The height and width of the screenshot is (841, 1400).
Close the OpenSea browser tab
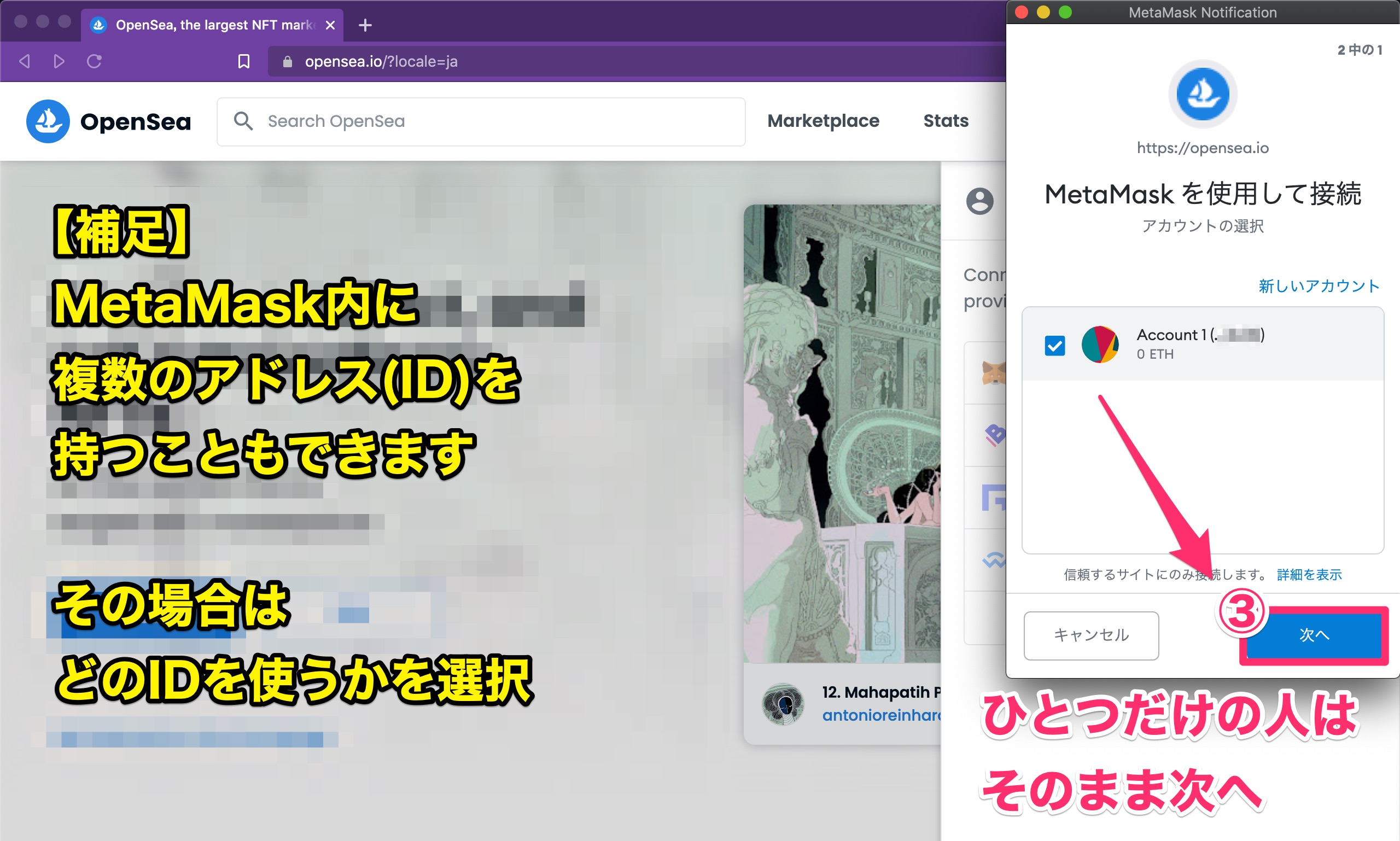[331, 25]
